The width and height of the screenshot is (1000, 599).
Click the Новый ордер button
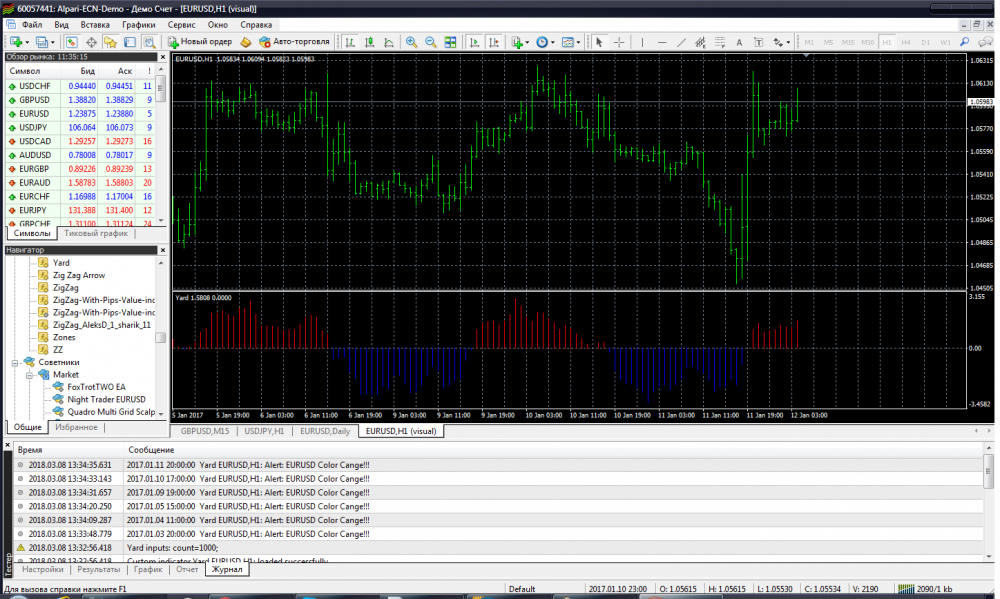pyautogui.click(x=200, y=42)
